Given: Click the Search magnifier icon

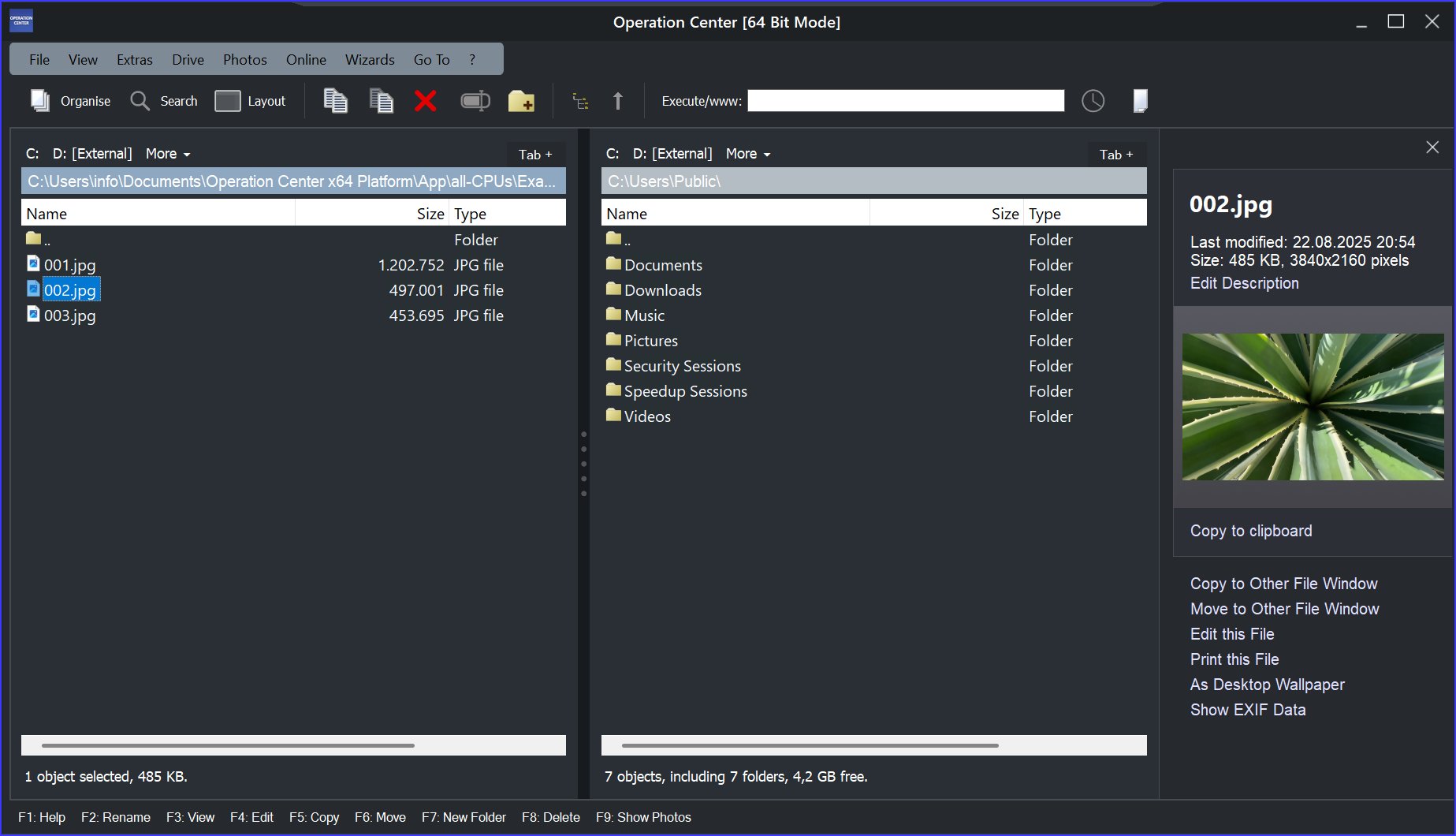Looking at the screenshot, I should coord(140,101).
